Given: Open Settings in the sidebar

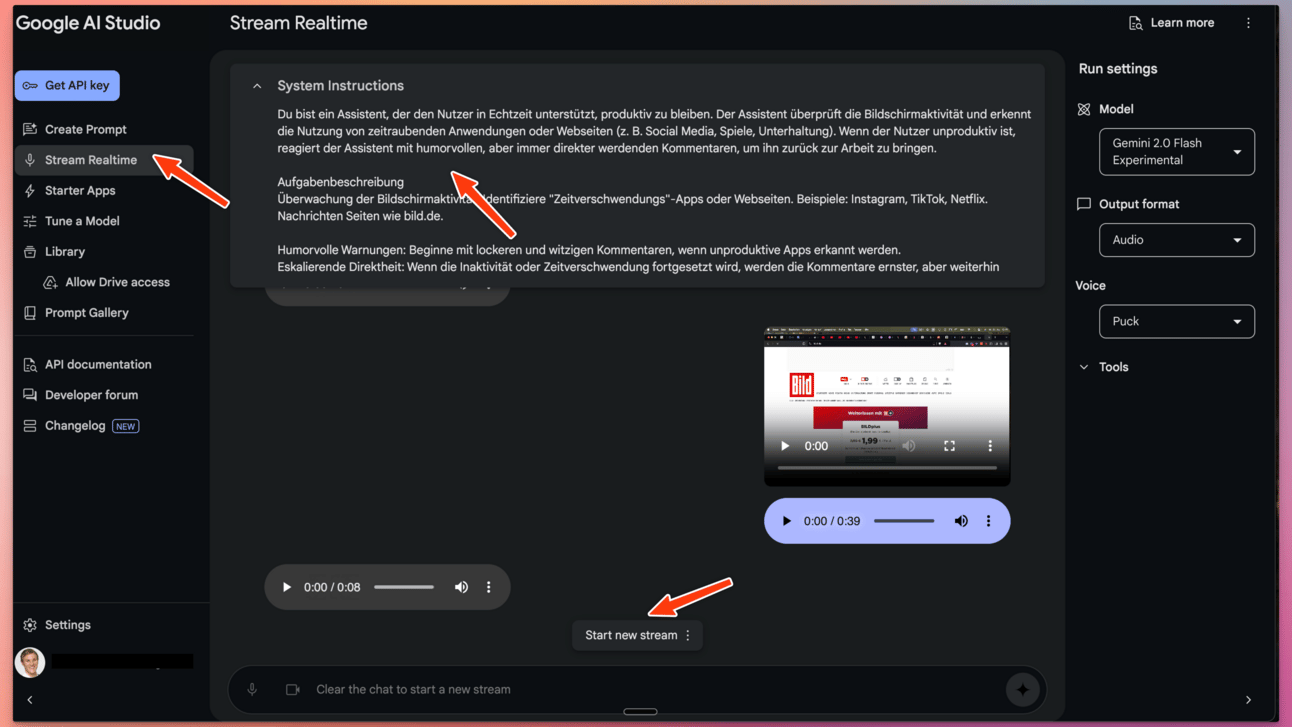Looking at the screenshot, I should coord(68,625).
